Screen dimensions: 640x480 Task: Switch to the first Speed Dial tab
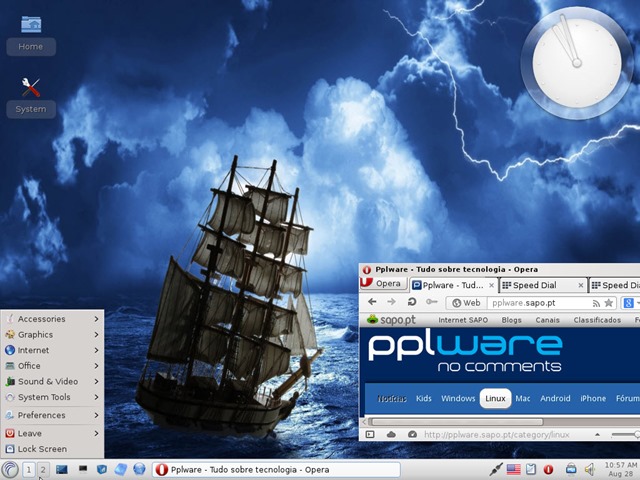(x=543, y=285)
